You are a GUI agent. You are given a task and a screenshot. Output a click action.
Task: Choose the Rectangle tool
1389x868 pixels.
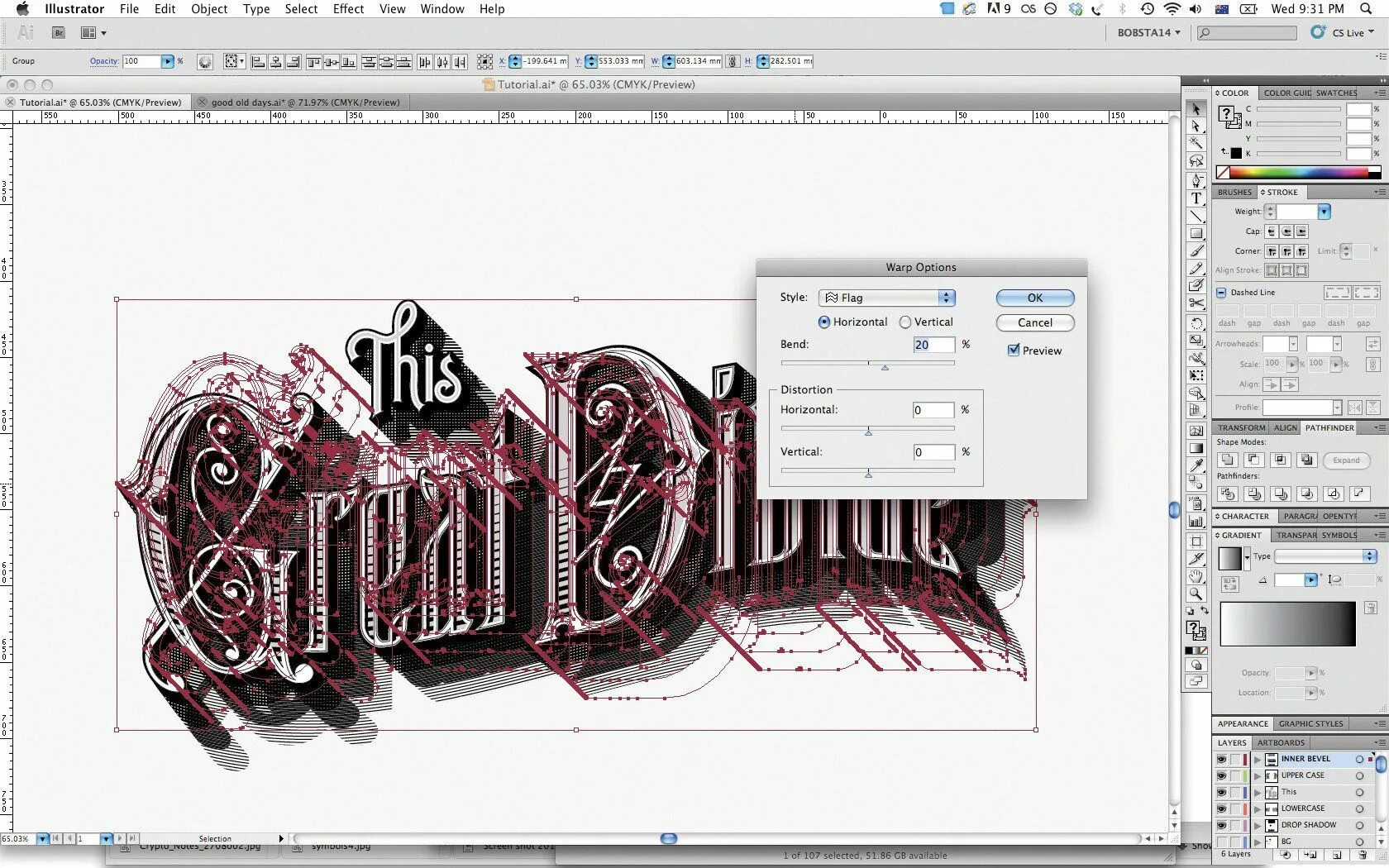[x=1196, y=233]
